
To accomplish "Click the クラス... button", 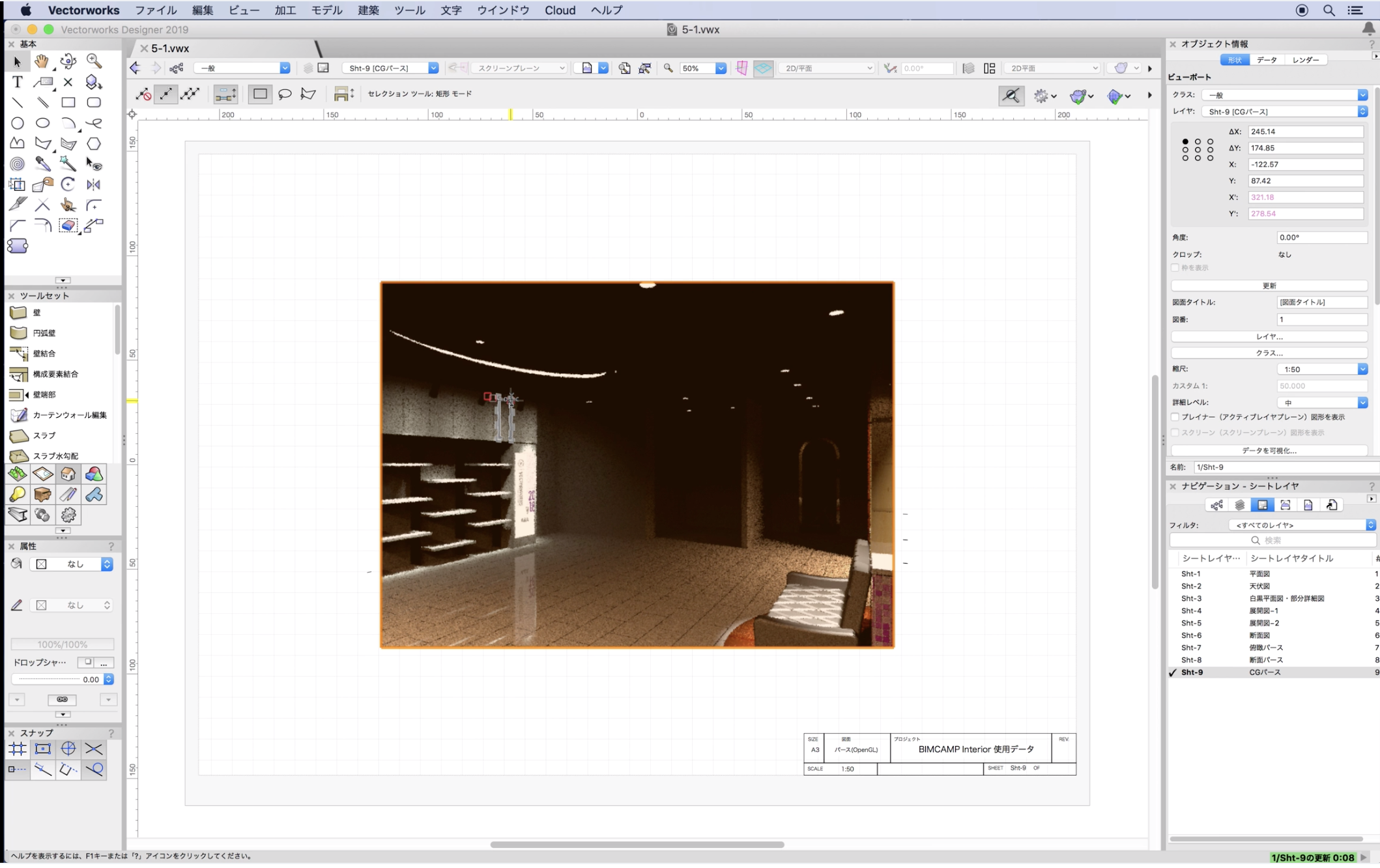I will tap(1269, 353).
